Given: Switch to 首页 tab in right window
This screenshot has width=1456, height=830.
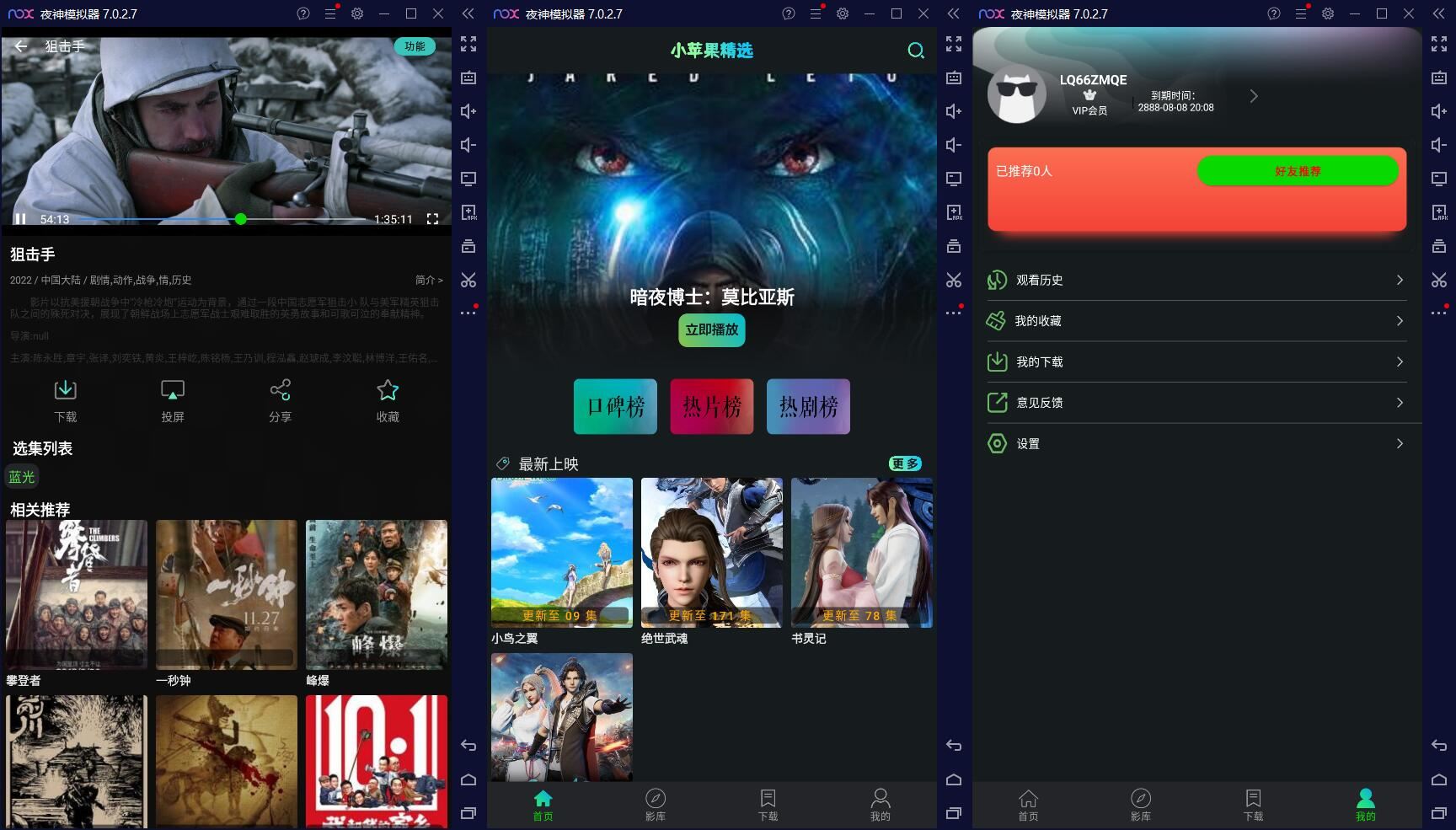Looking at the screenshot, I should (1028, 806).
